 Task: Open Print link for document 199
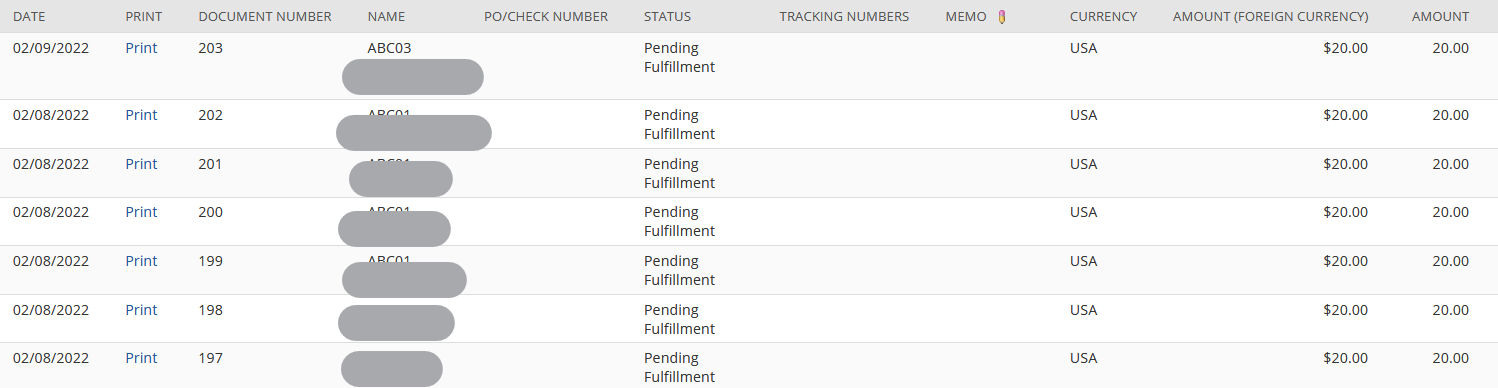(141, 261)
